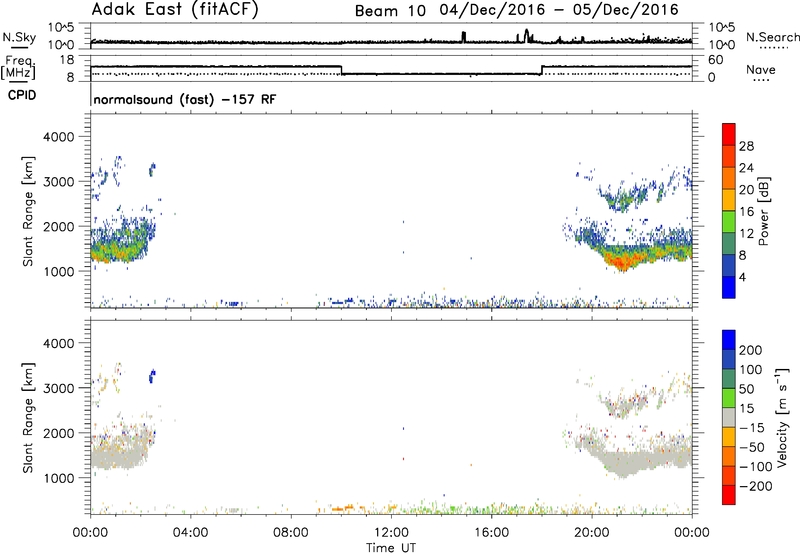Click the 'N.Search' label
Image resolution: width=800 pixels, height=554 pixels.
pyautogui.click(x=773, y=37)
